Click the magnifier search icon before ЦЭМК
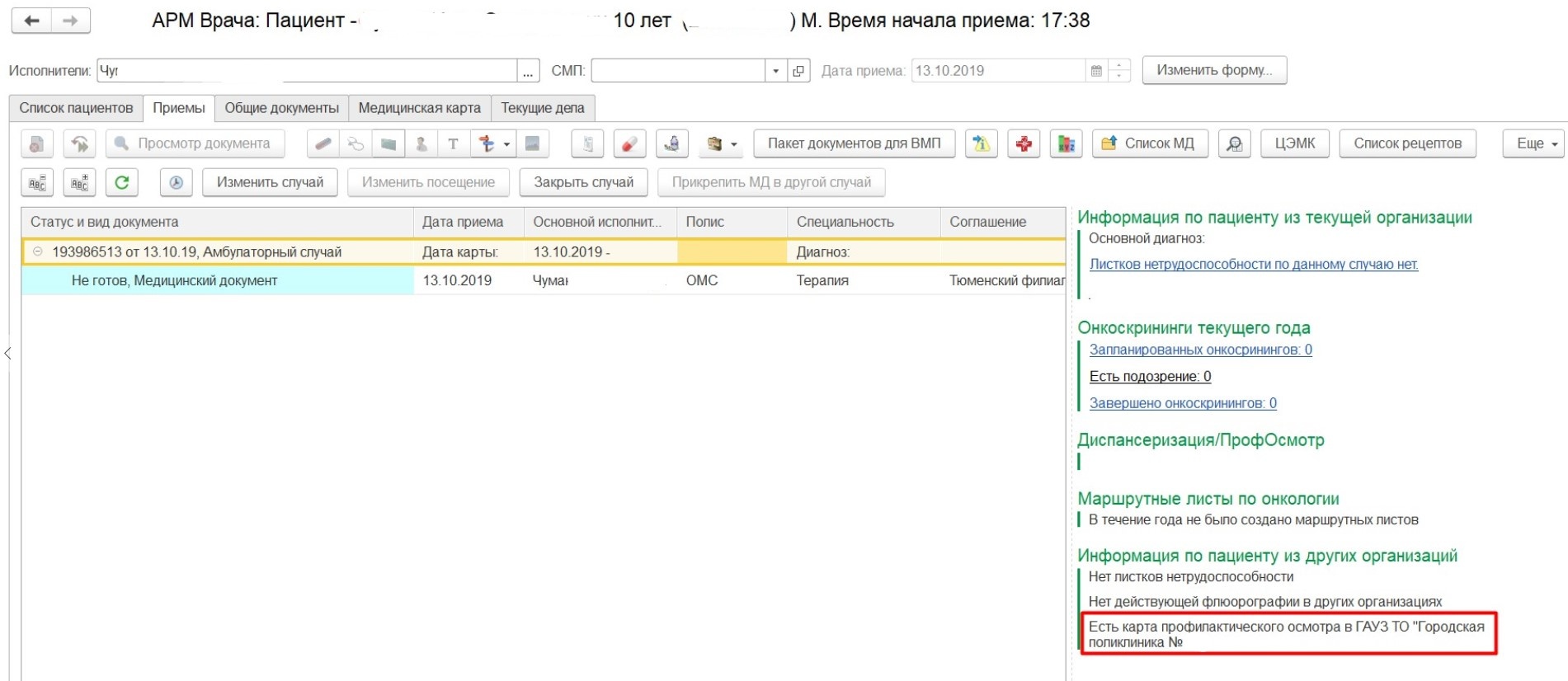The height and width of the screenshot is (681, 1568). pos(1234,143)
